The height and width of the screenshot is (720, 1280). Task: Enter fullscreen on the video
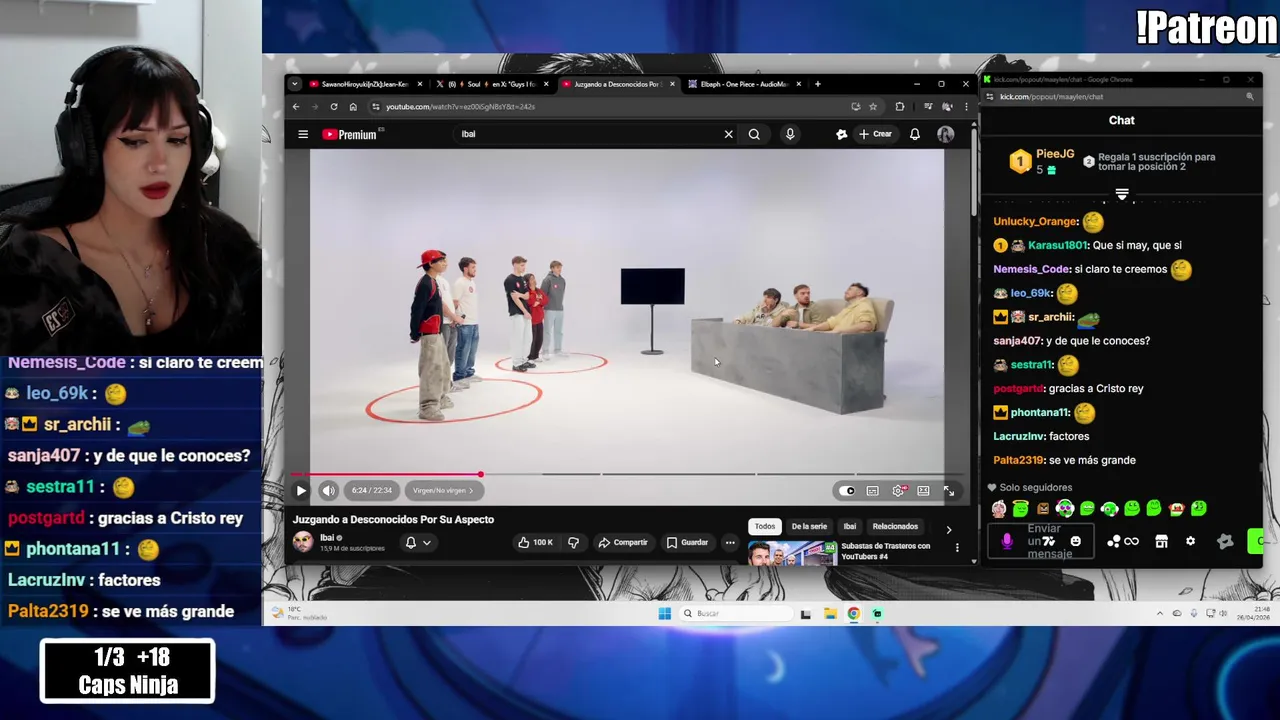949,491
